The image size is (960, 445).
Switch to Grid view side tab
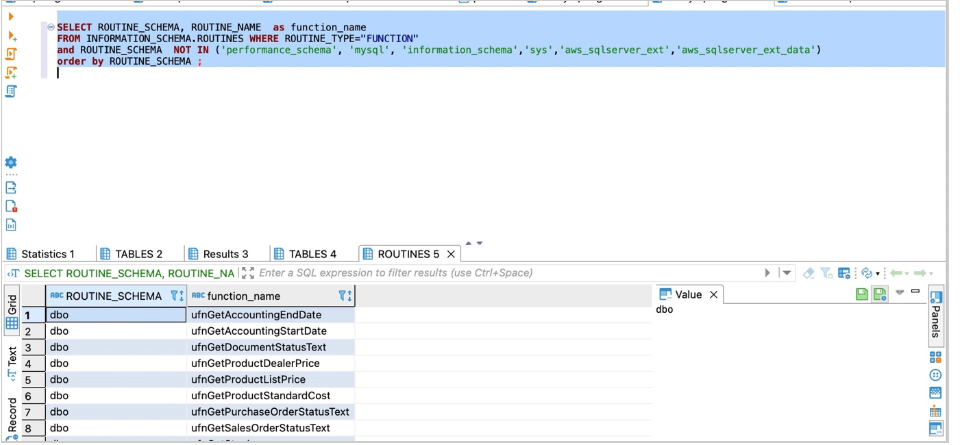coord(12,313)
